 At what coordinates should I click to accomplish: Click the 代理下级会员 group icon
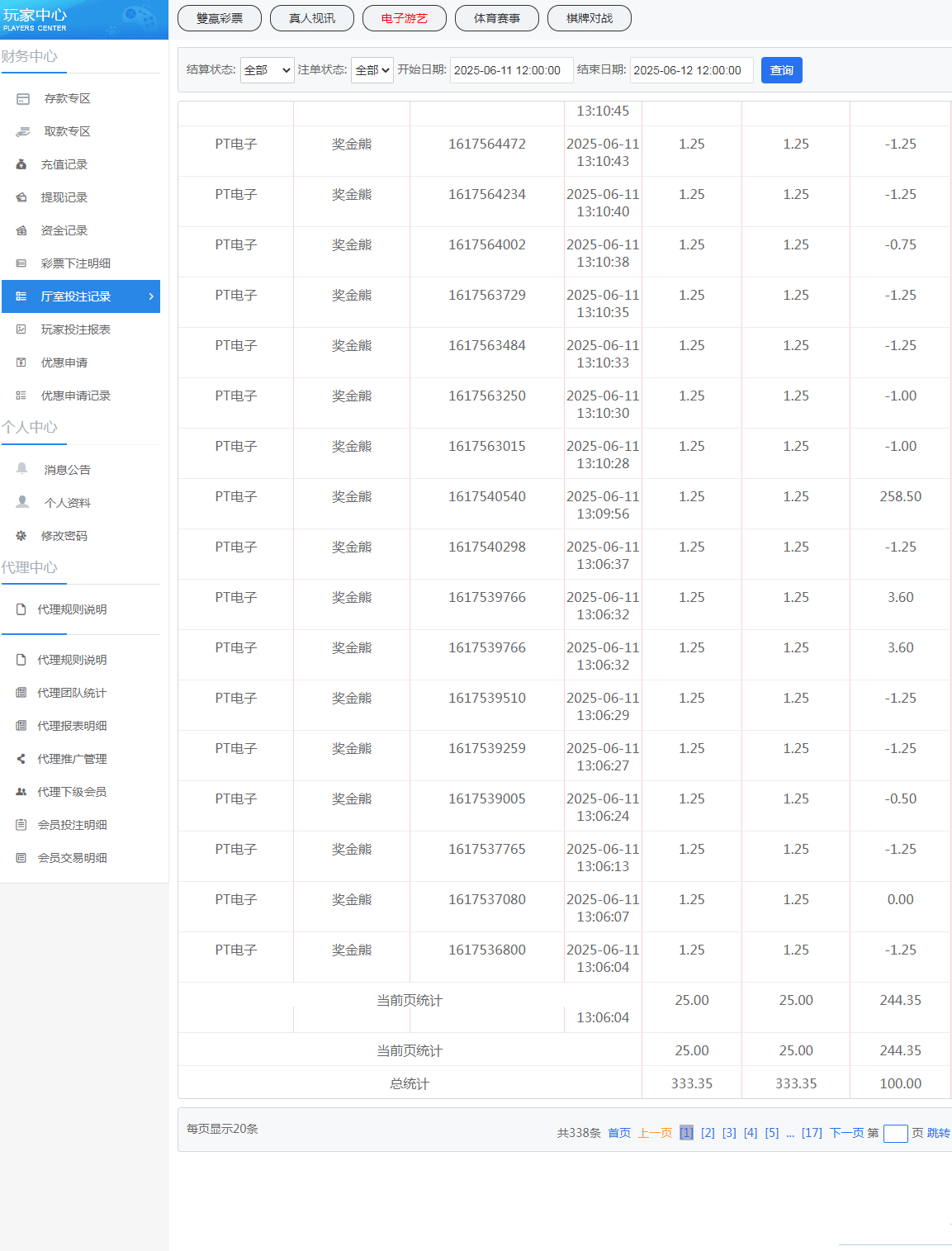click(x=21, y=792)
